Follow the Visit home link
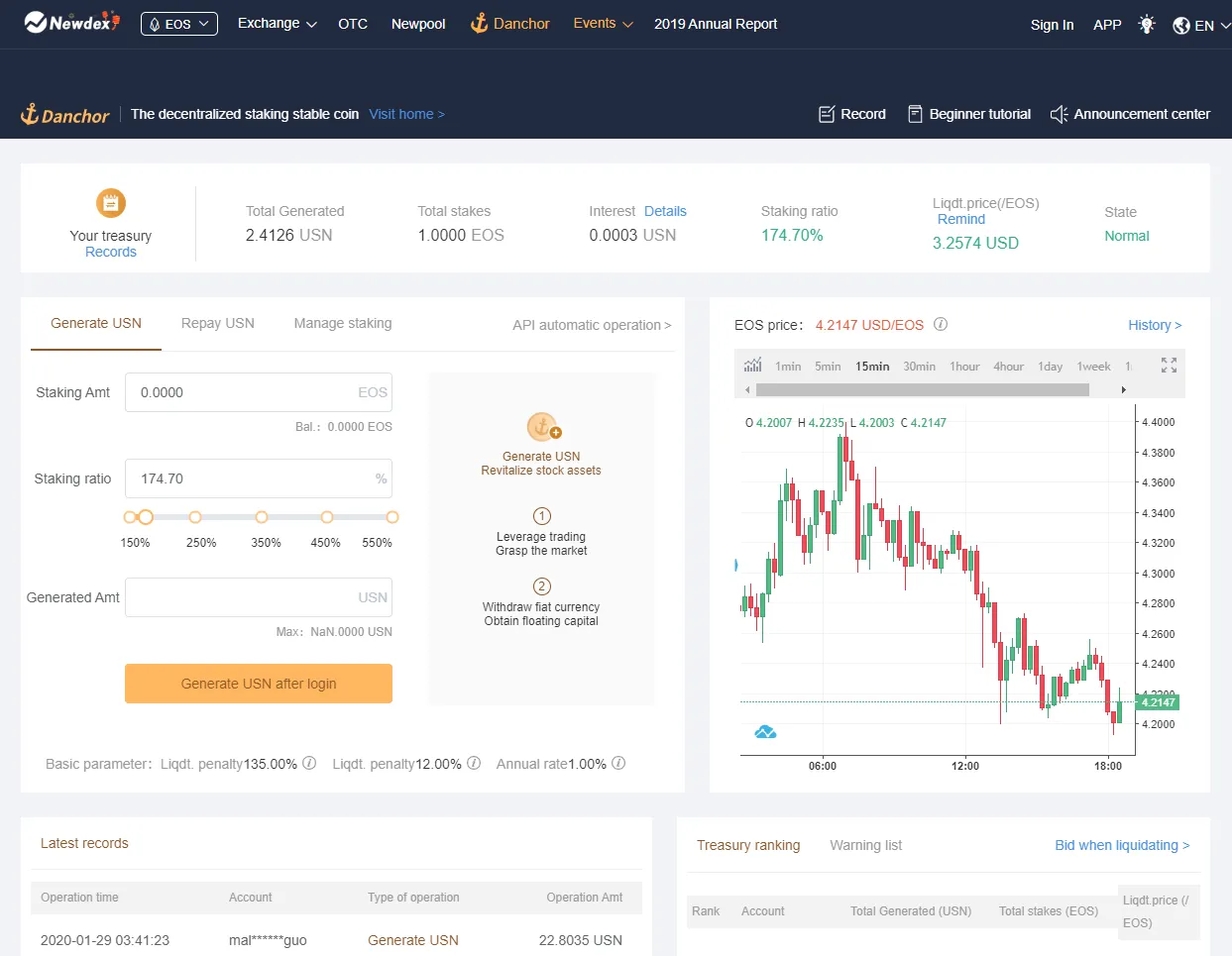This screenshot has width=1232, height=956. [406, 114]
